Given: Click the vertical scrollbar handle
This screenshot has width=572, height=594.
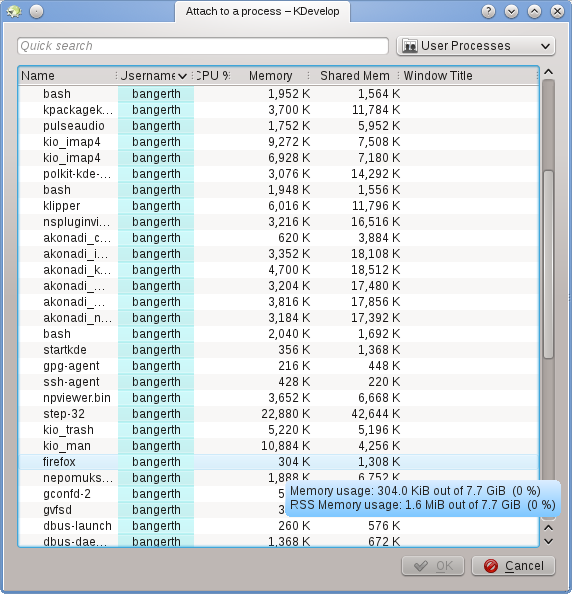Looking at the screenshot, I should (548, 264).
